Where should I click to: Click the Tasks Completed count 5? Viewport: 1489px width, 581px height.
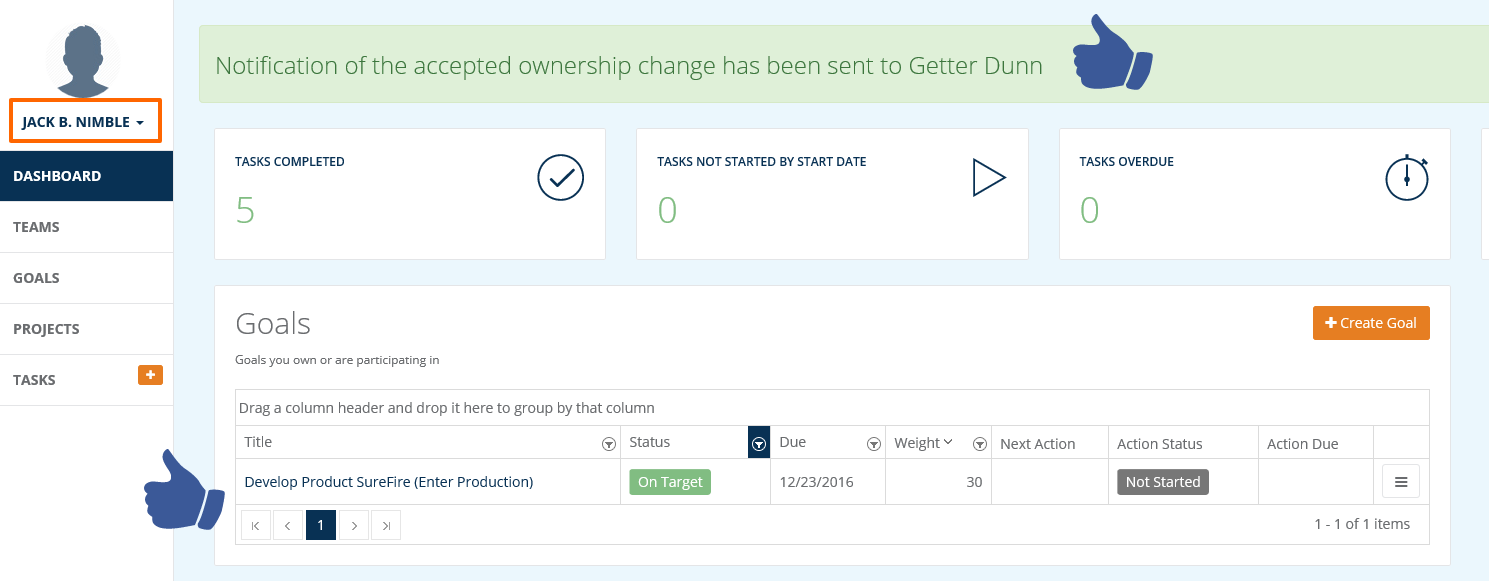pyautogui.click(x=245, y=210)
